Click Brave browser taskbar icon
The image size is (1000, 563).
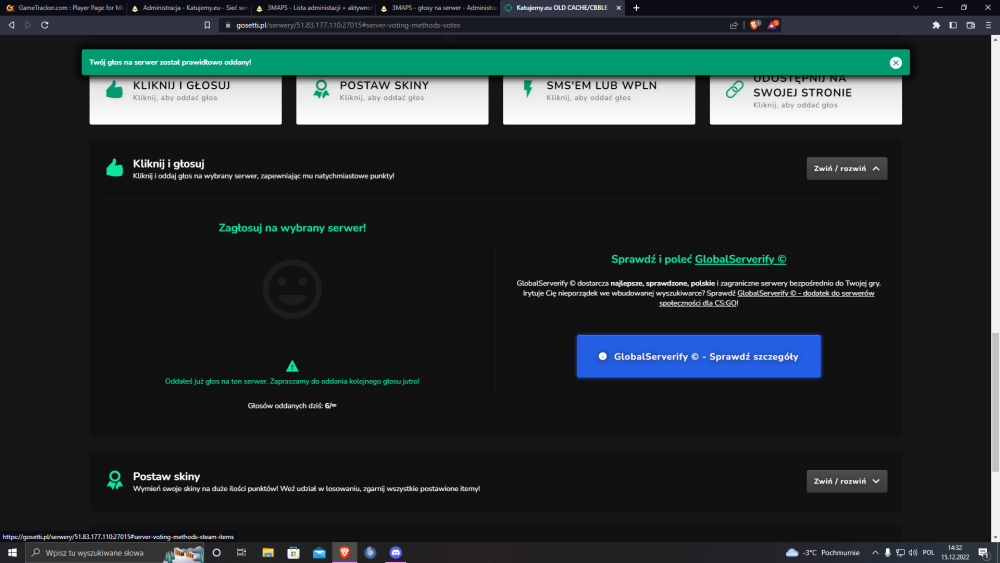344,552
